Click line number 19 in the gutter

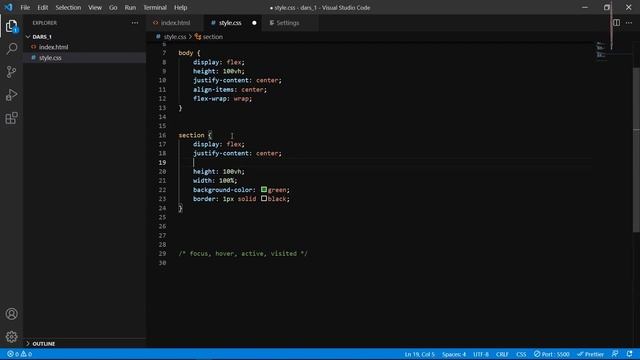[162, 162]
